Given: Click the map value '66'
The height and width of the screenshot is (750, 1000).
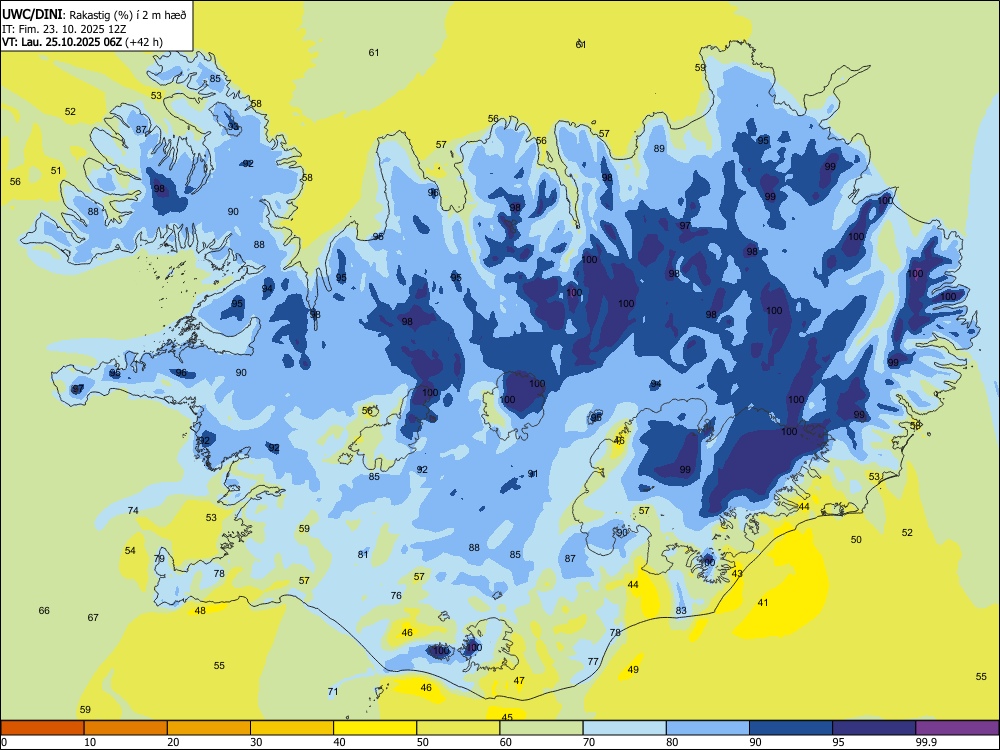Looking at the screenshot, I should tap(44, 611).
